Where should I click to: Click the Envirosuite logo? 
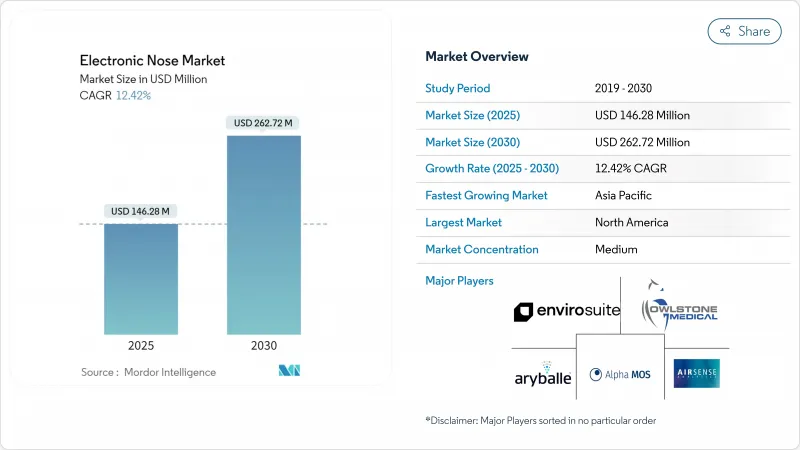click(566, 311)
